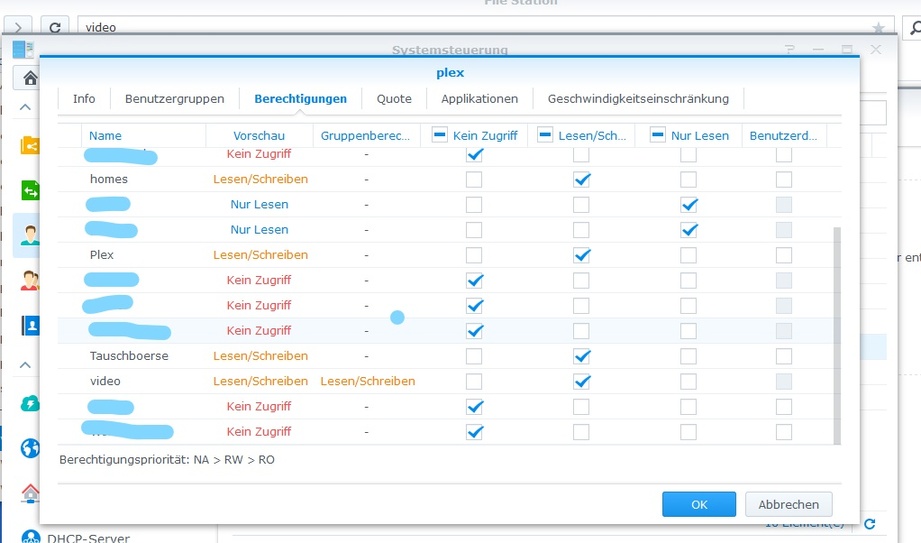Check Kein Zugriff for homes

(474, 179)
